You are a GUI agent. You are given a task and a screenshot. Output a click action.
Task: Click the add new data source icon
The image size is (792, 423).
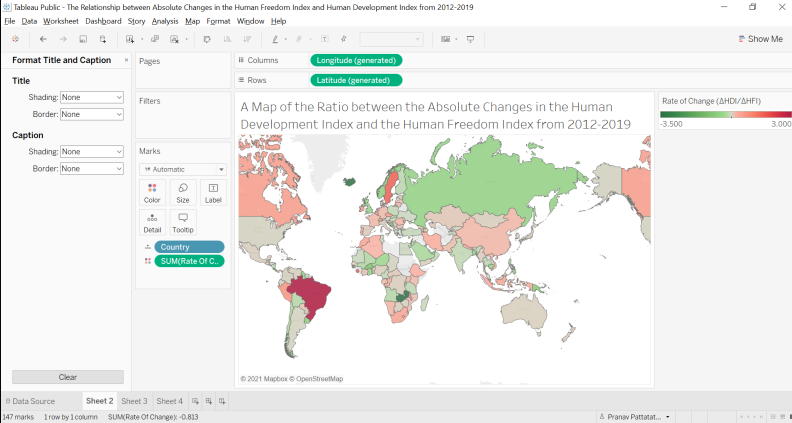[x=103, y=39]
